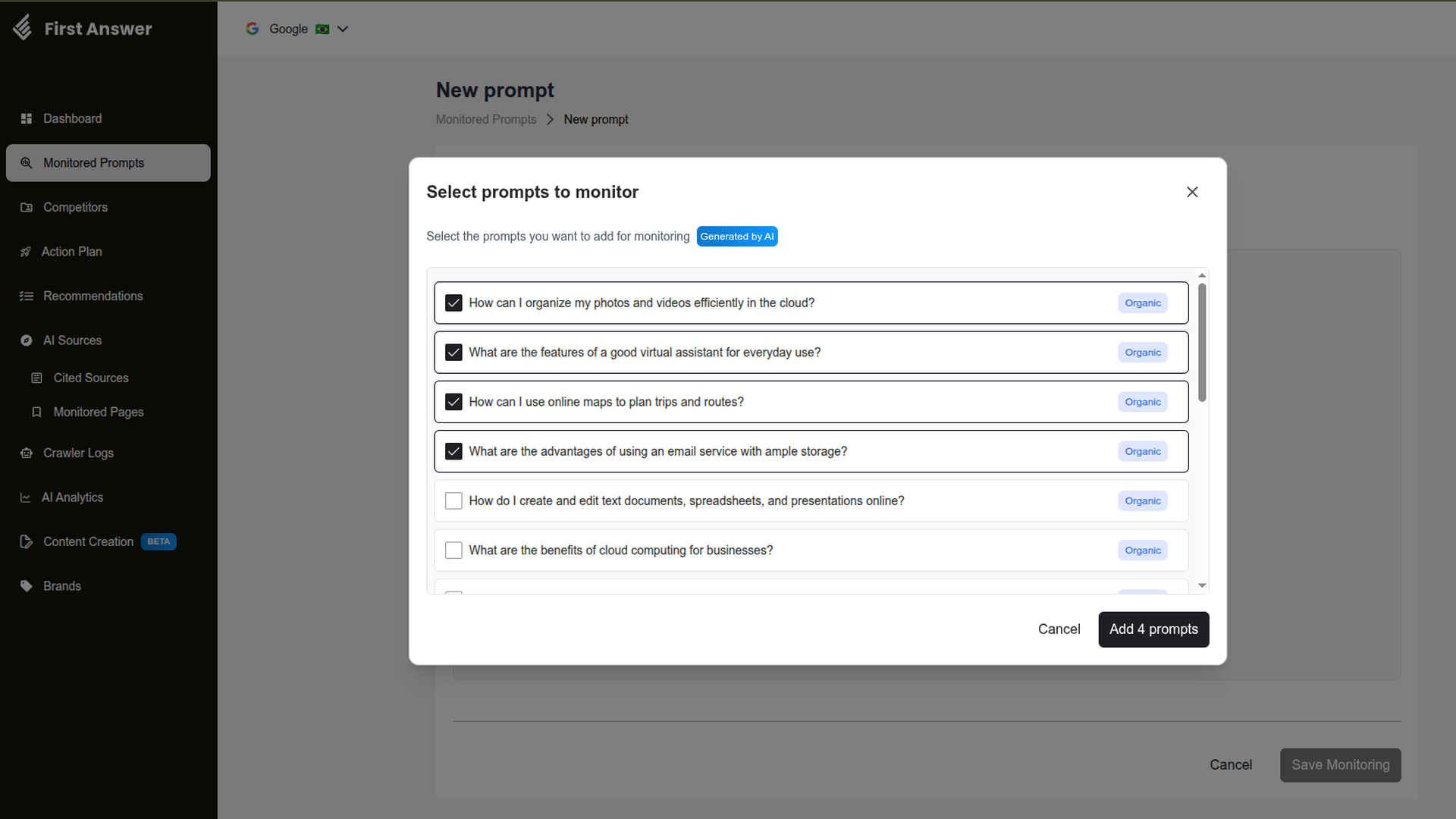Close the Select prompts dialog
1456x819 pixels.
[1192, 192]
